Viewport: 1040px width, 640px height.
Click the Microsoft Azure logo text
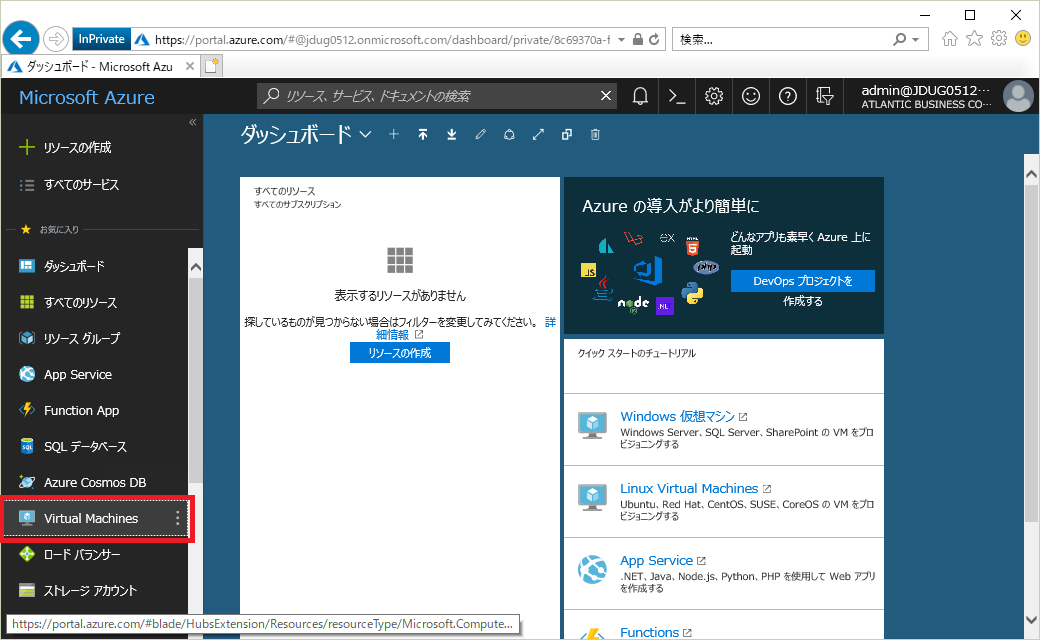pyautogui.click(x=87, y=97)
